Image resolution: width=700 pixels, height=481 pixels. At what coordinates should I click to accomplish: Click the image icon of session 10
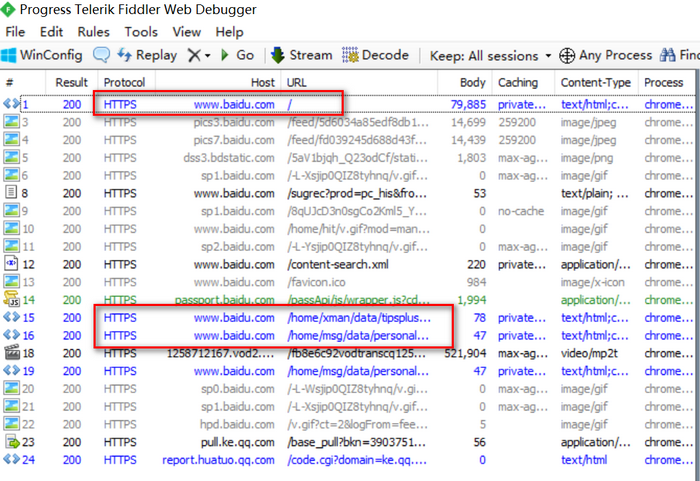(x=12, y=229)
